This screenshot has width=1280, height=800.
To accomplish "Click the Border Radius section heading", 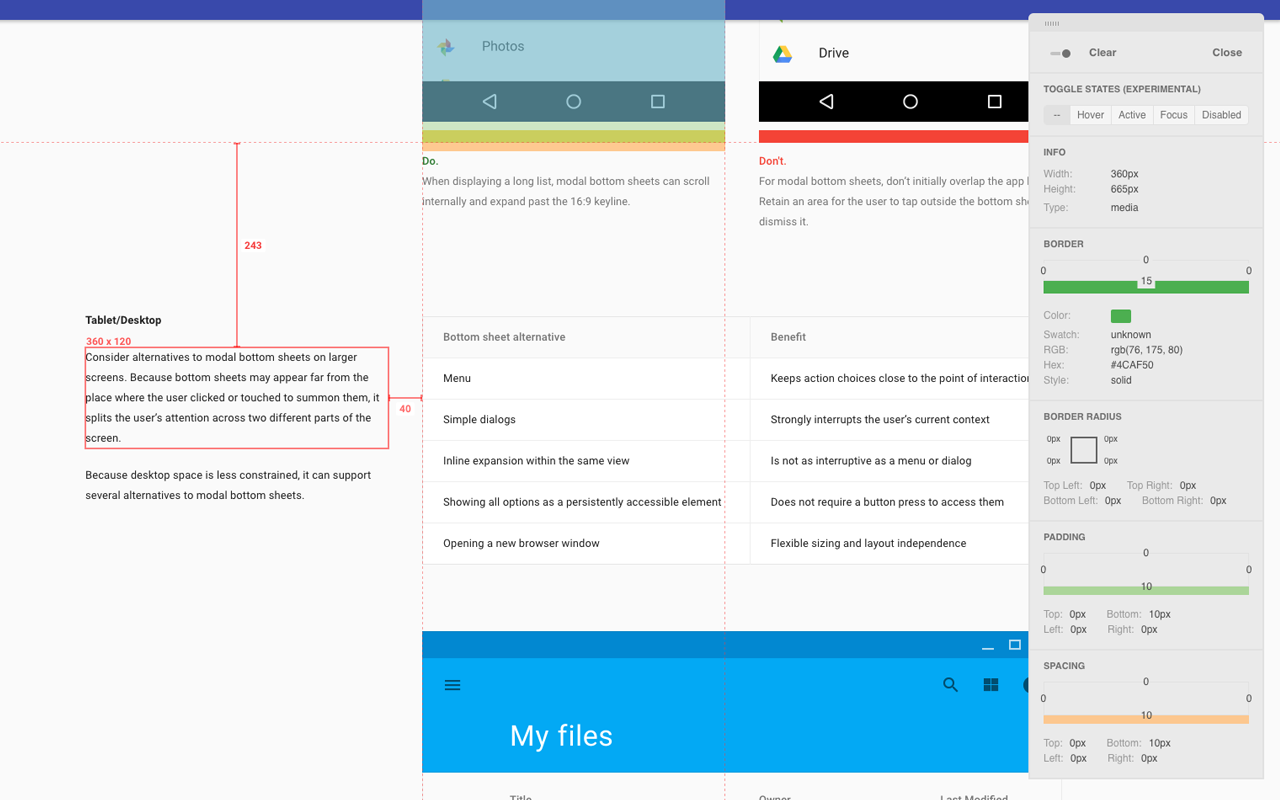I will (1082, 416).
